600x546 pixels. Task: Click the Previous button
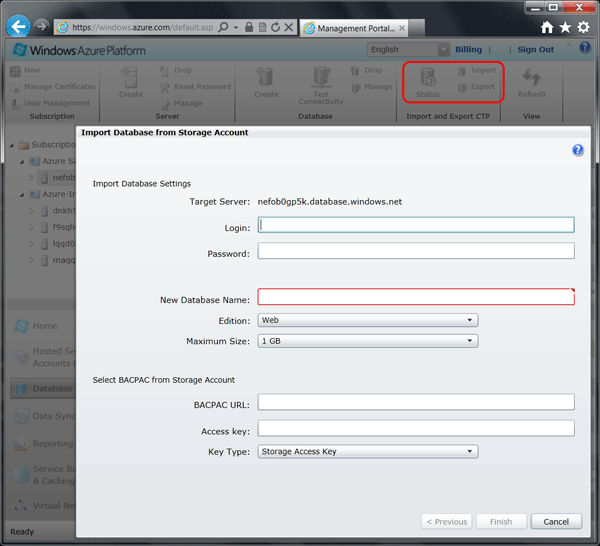[x=447, y=522]
